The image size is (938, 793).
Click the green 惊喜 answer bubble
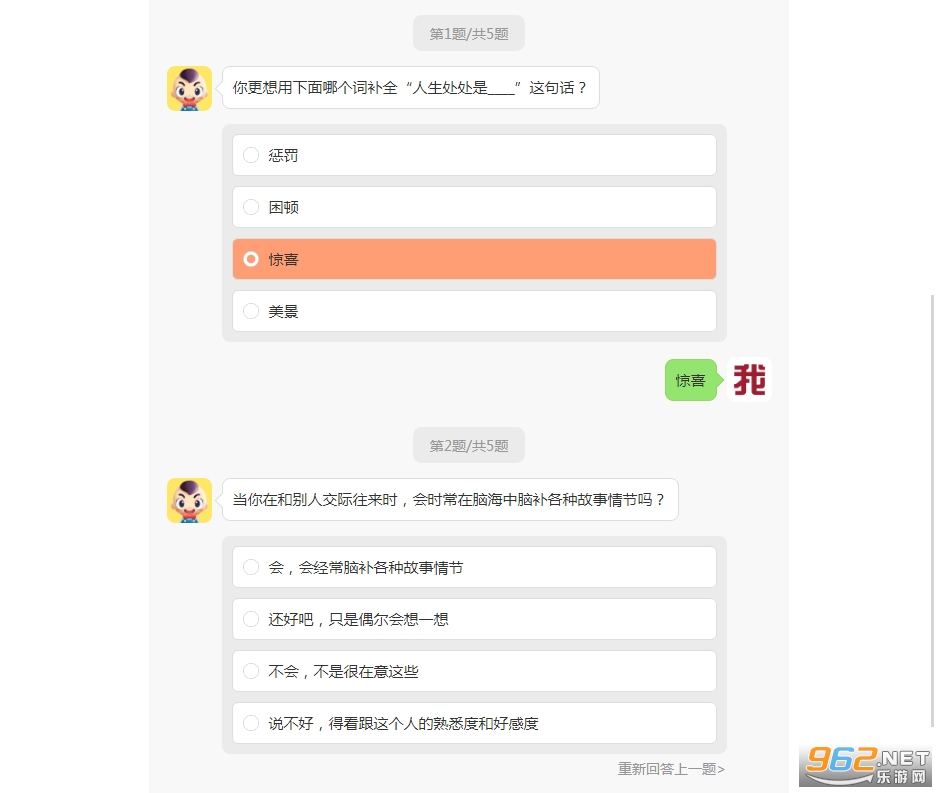click(690, 381)
